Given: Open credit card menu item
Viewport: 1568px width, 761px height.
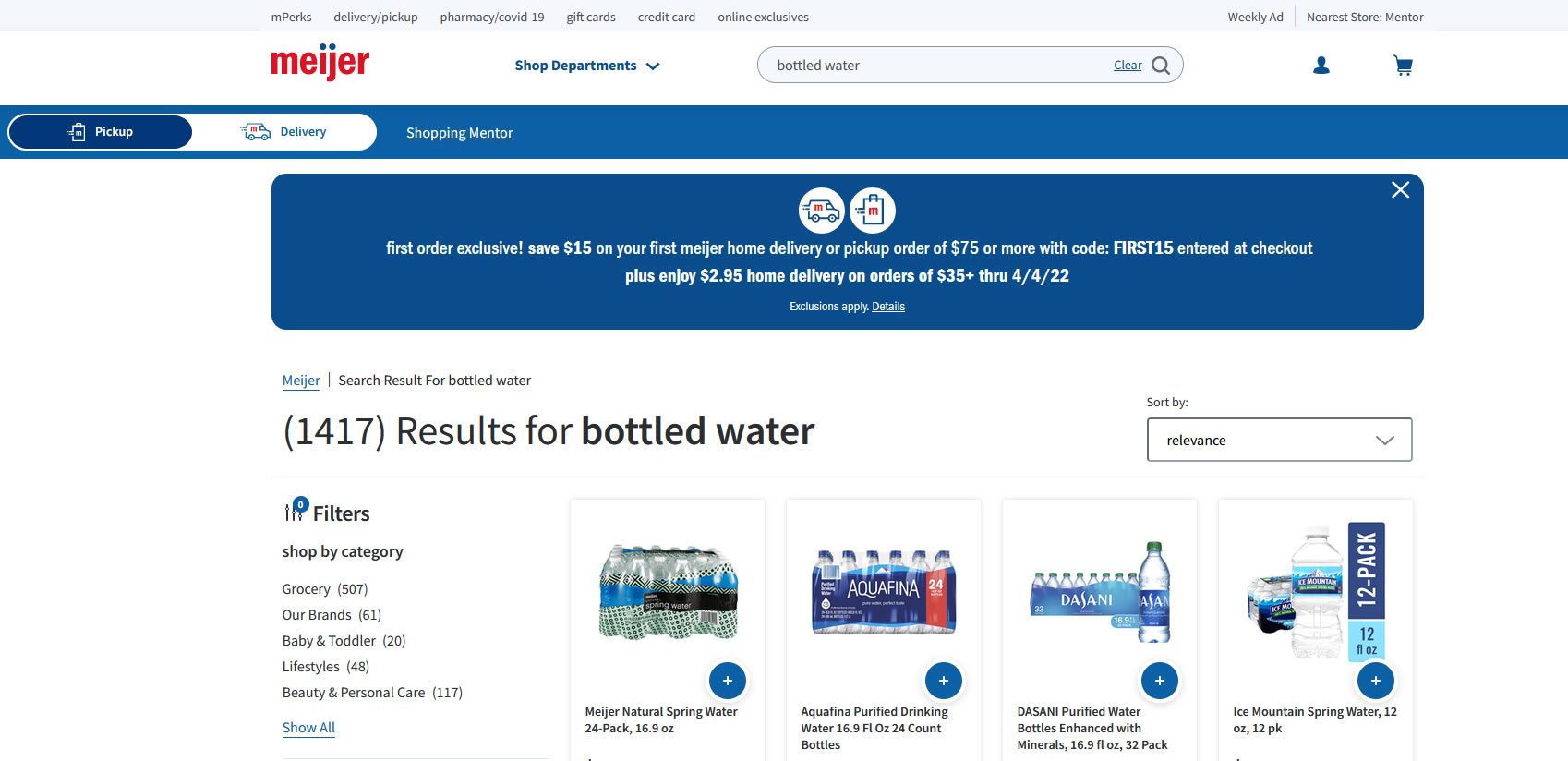Looking at the screenshot, I should pos(667,17).
